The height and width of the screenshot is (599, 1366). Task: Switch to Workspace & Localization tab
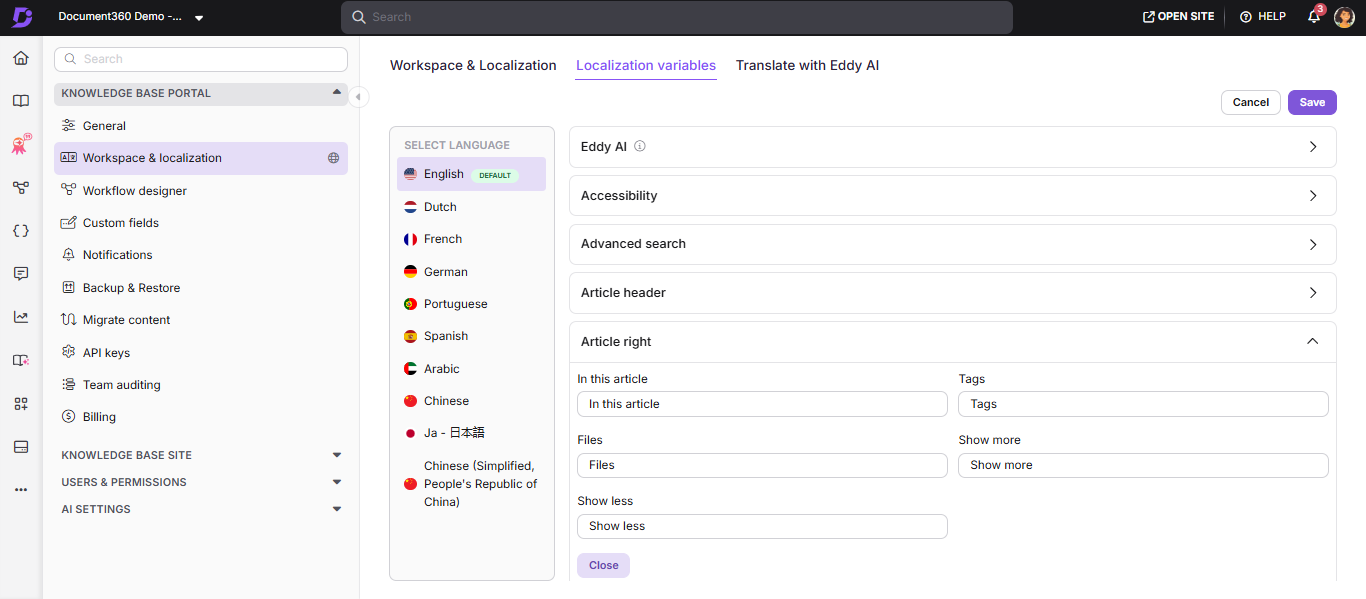pyautogui.click(x=473, y=65)
